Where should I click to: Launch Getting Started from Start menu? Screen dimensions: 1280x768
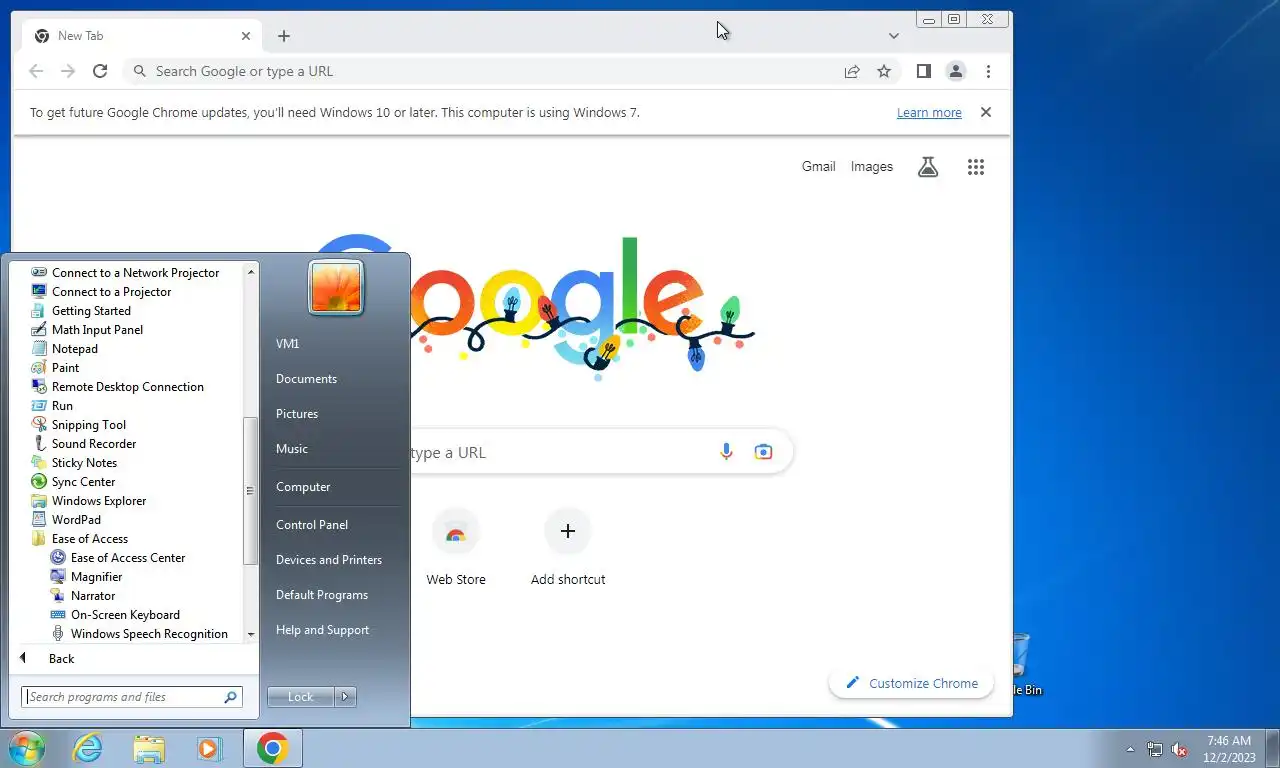(x=91, y=311)
